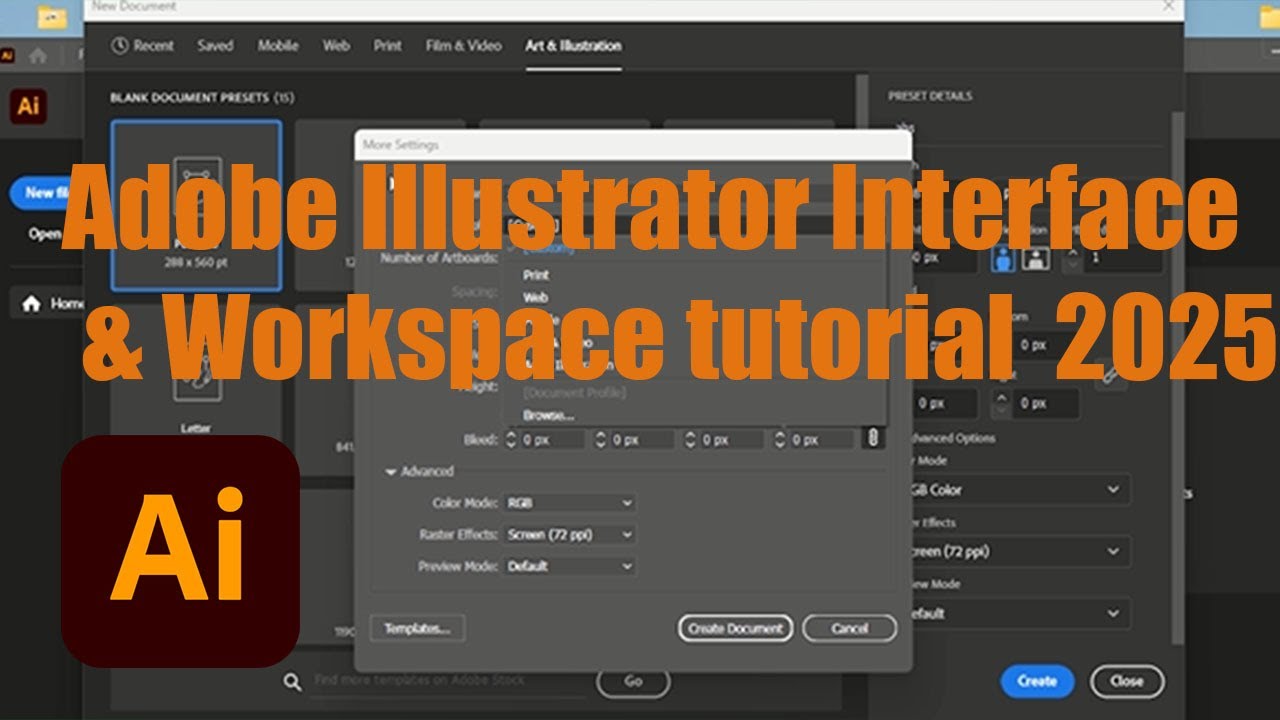Open the Preview Mode Default dropdown
Image resolution: width=1280 pixels, height=720 pixels.
coord(570,566)
